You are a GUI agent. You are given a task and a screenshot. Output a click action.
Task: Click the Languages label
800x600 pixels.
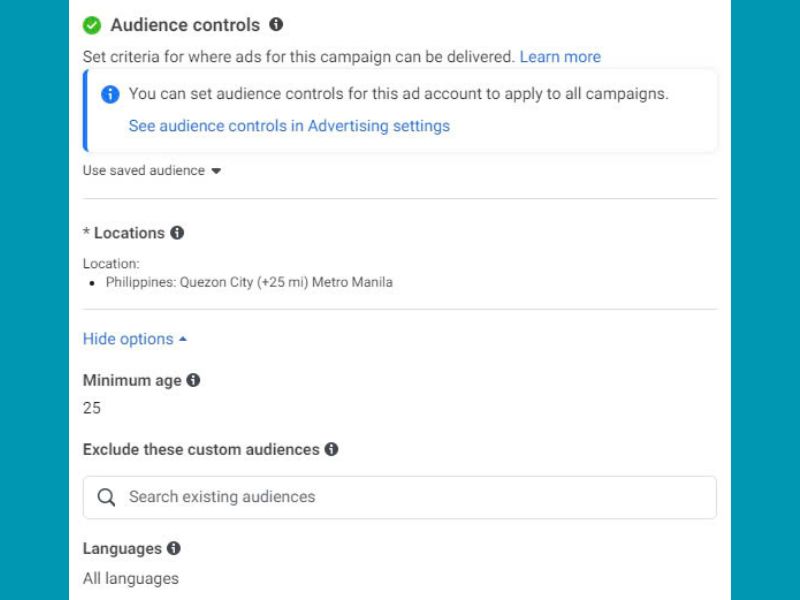tap(122, 548)
